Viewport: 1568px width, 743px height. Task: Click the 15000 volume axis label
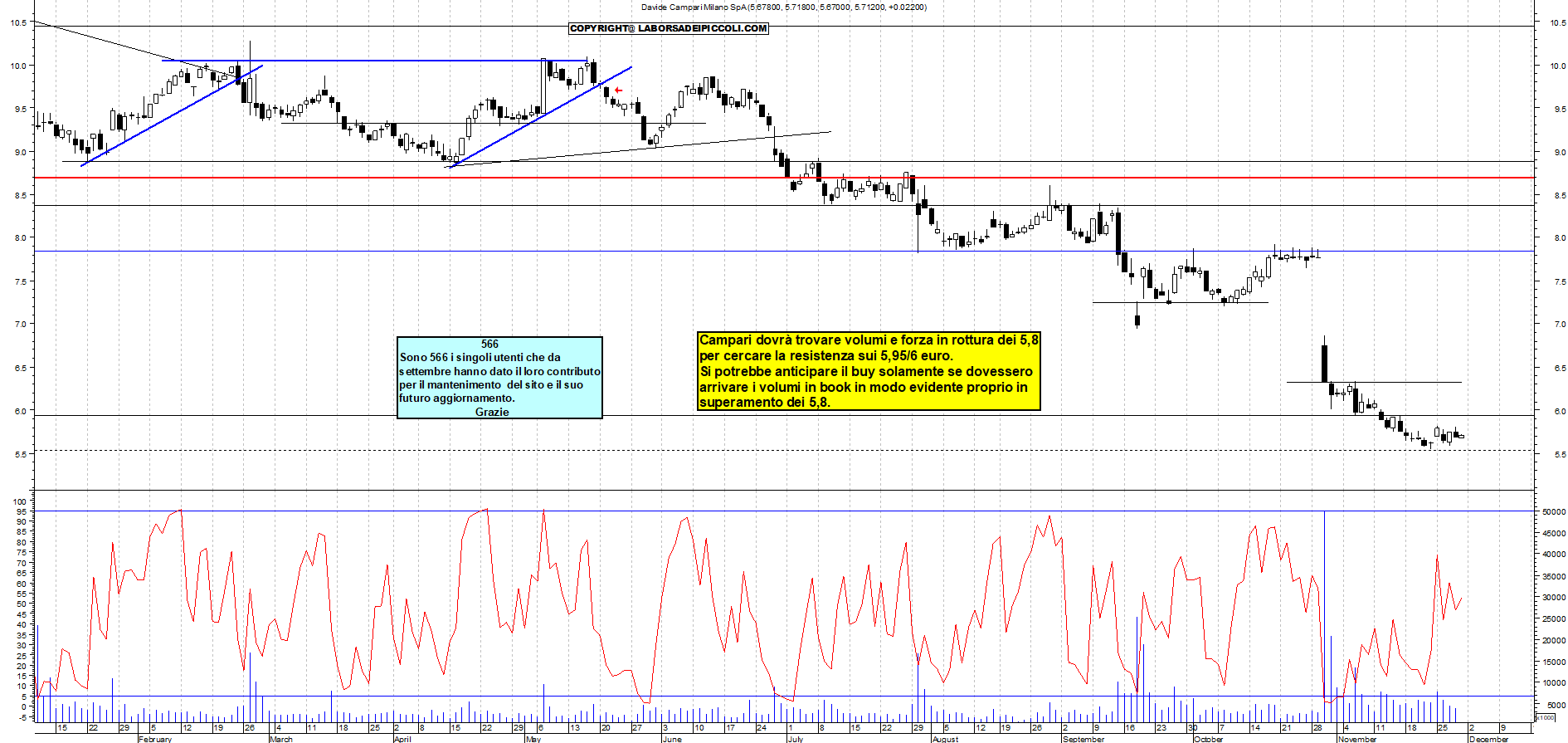[1553, 662]
